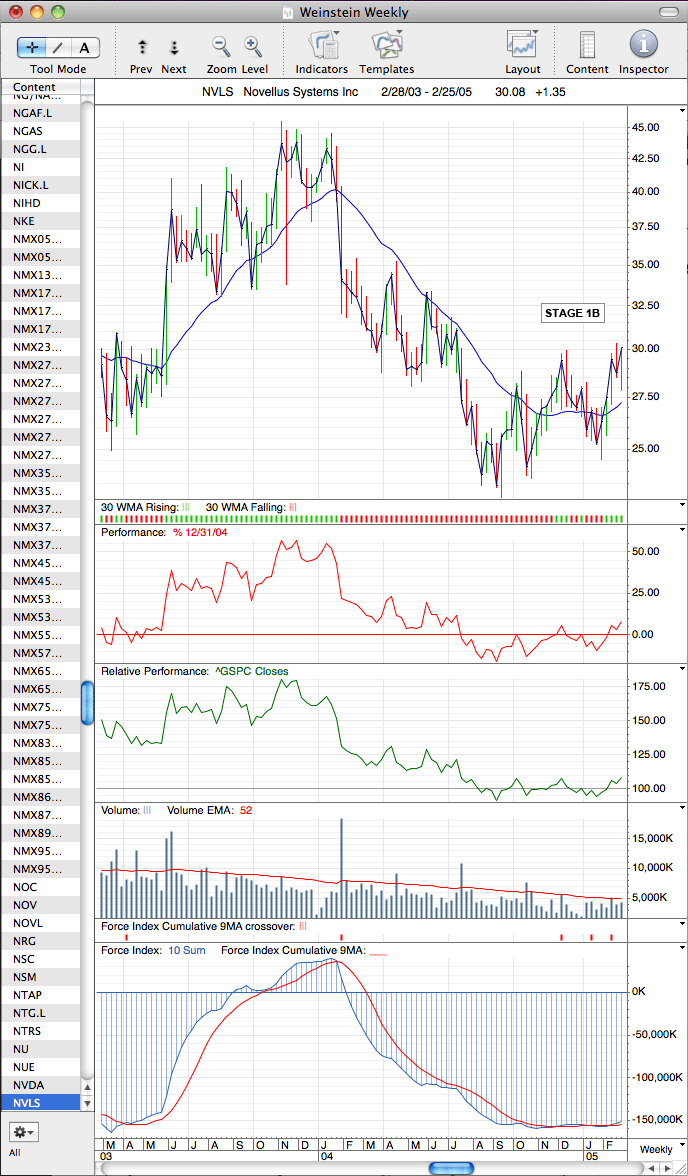Open the Volume panel dropdown triangle

coord(682,808)
